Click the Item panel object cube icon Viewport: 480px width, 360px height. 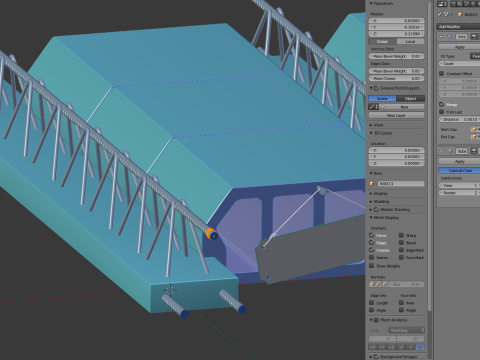pyautogui.click(x=372, y=184)
